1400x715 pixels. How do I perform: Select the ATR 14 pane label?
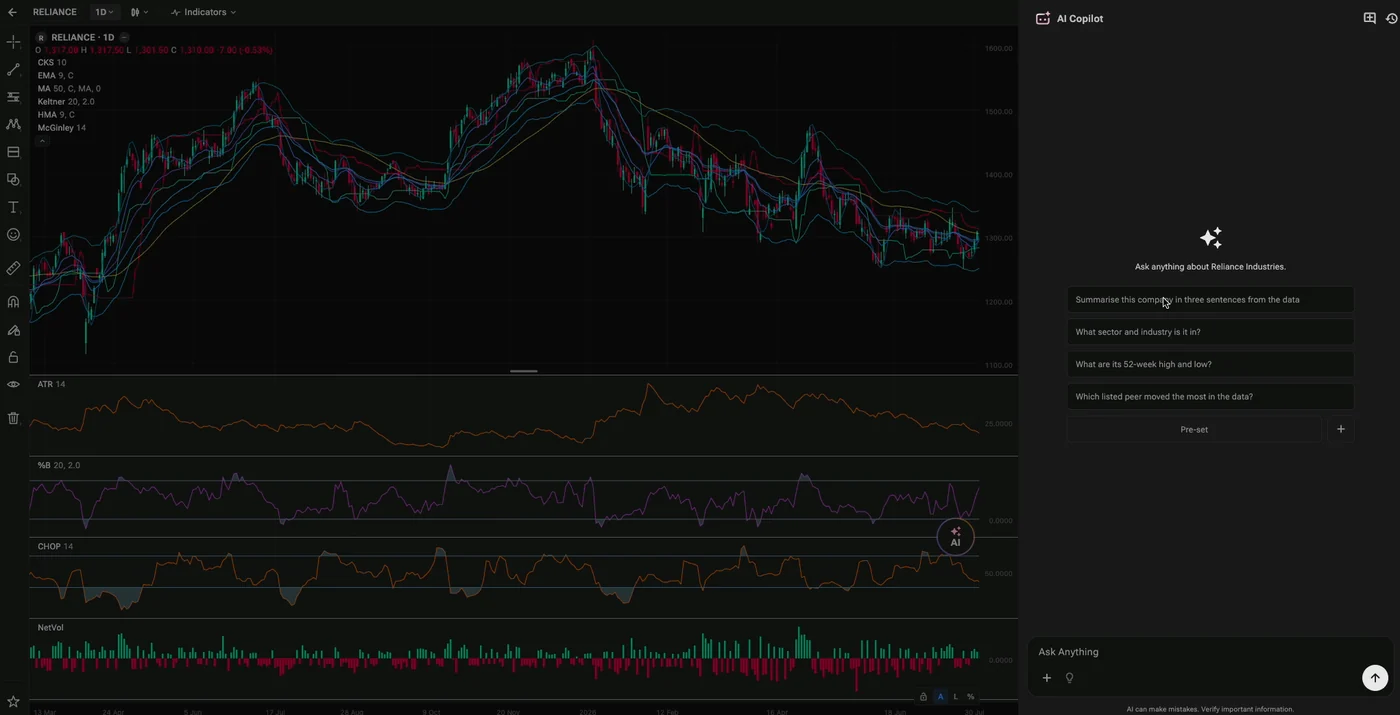tap(51, 384)
